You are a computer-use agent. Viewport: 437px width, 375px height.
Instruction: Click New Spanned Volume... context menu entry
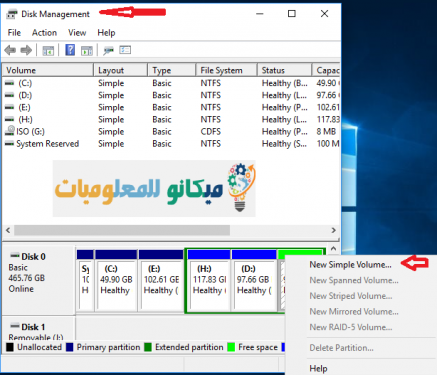click(x=354, y=280)
